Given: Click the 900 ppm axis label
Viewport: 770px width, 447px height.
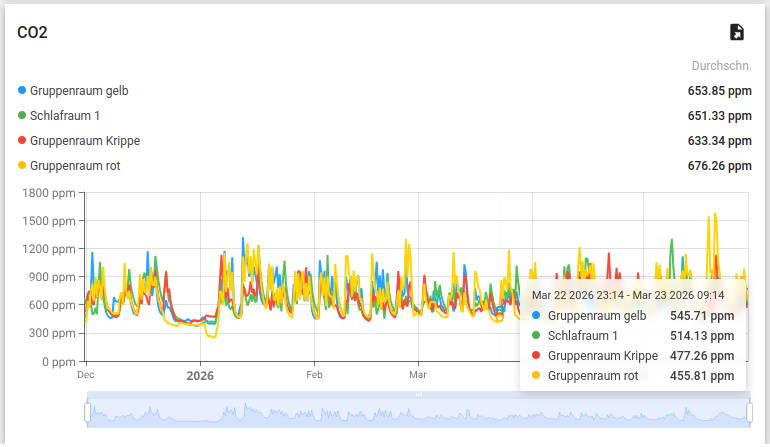Looking at the screenshot, I should tap(52, 277).
